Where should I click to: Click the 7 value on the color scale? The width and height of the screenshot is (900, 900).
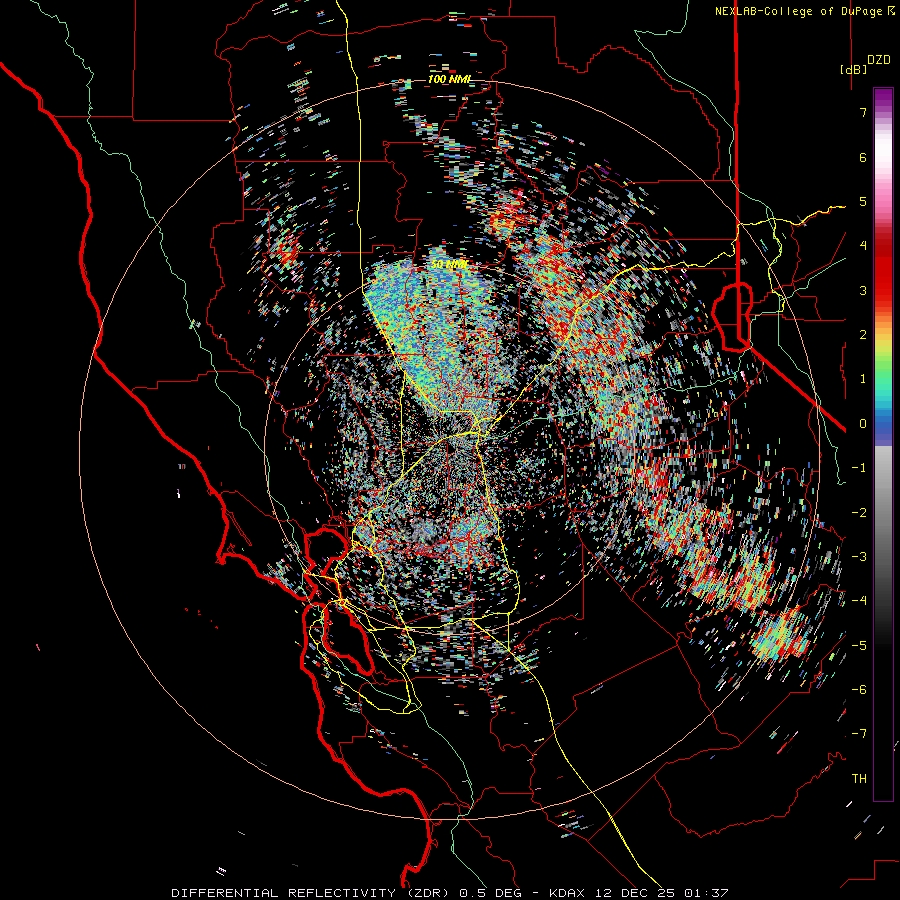click(x=863, y=112)
